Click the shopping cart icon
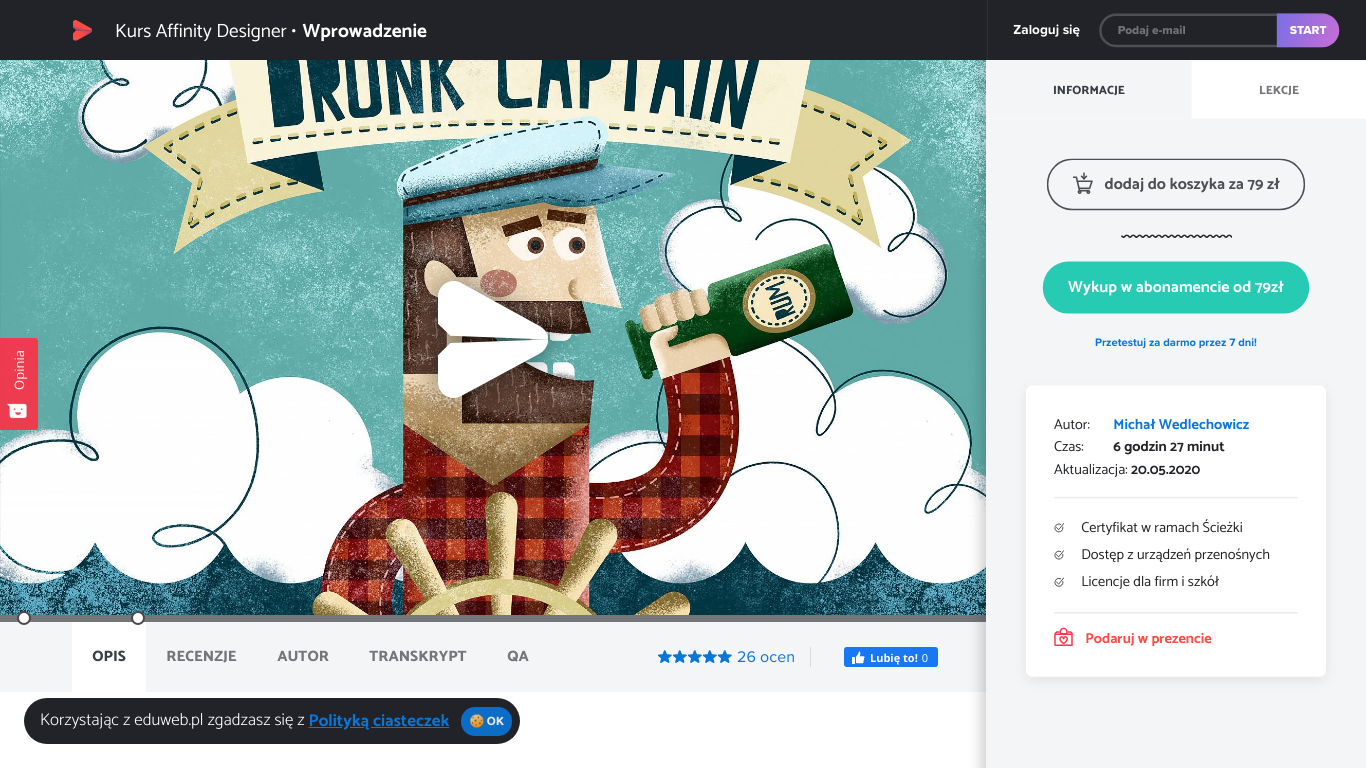Screen dimensions: 1366x768 click(x=1082, y=184)
